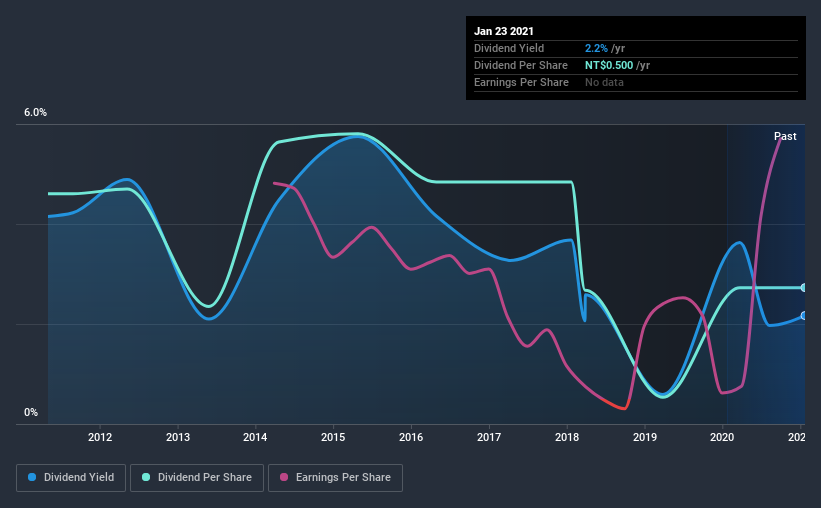This screenshot has height=508, width=821.
Task: Click the teal Dividend Per Share legend dot
Action: [x=146, y=477]
